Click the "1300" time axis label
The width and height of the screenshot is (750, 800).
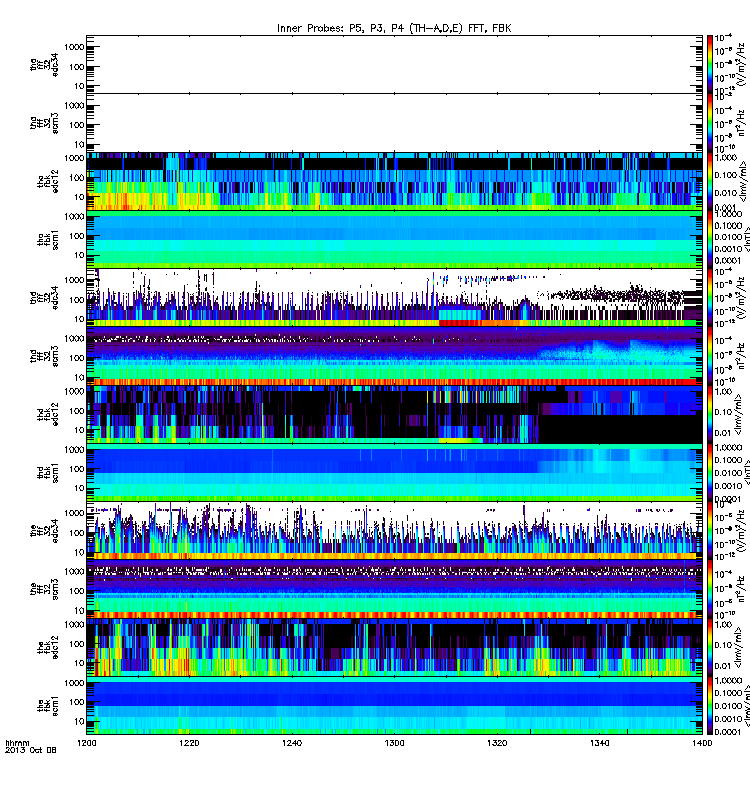tap(394, 743)
